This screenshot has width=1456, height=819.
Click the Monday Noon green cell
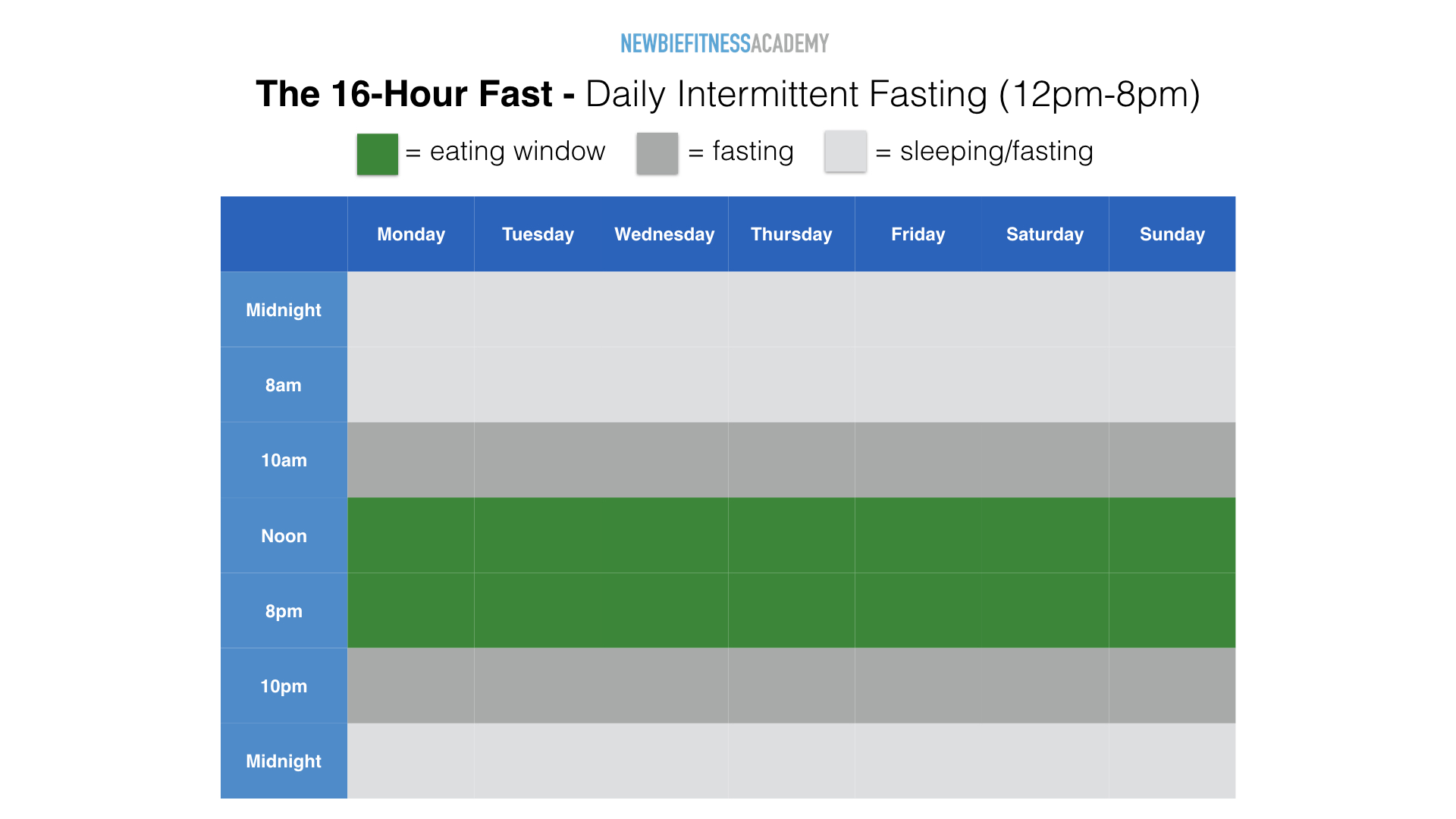pyautogui.click(x=411, y=535)
